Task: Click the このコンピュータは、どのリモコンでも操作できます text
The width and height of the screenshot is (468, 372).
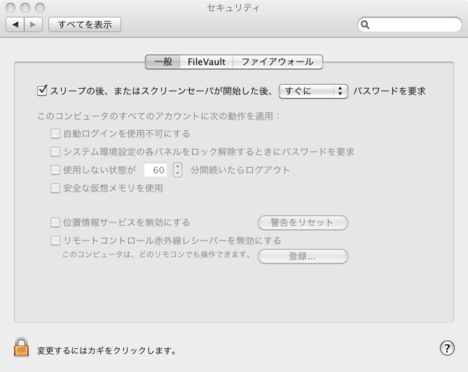Action: (x=156, y=255)
